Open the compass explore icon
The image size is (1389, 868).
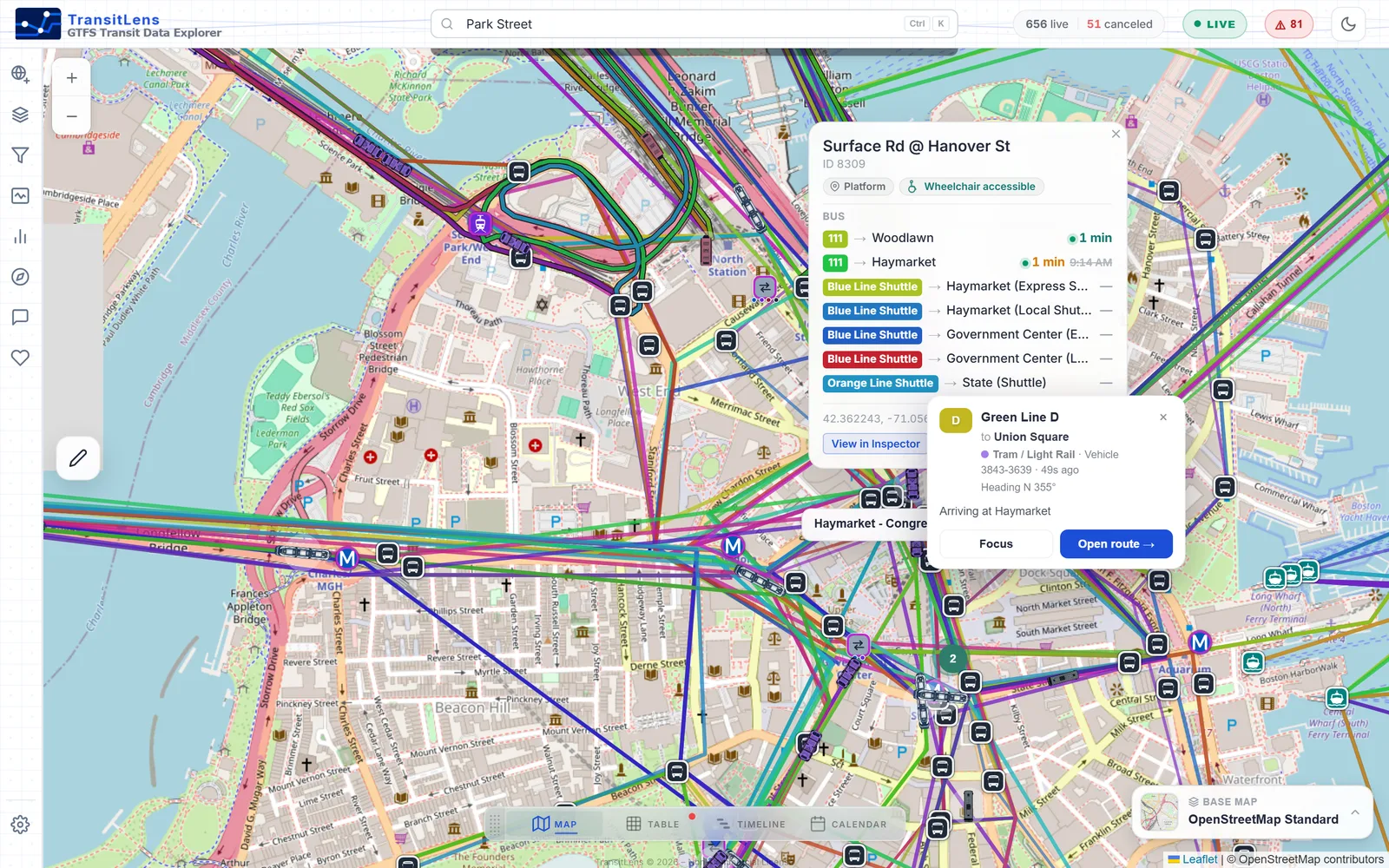point(20,277)
